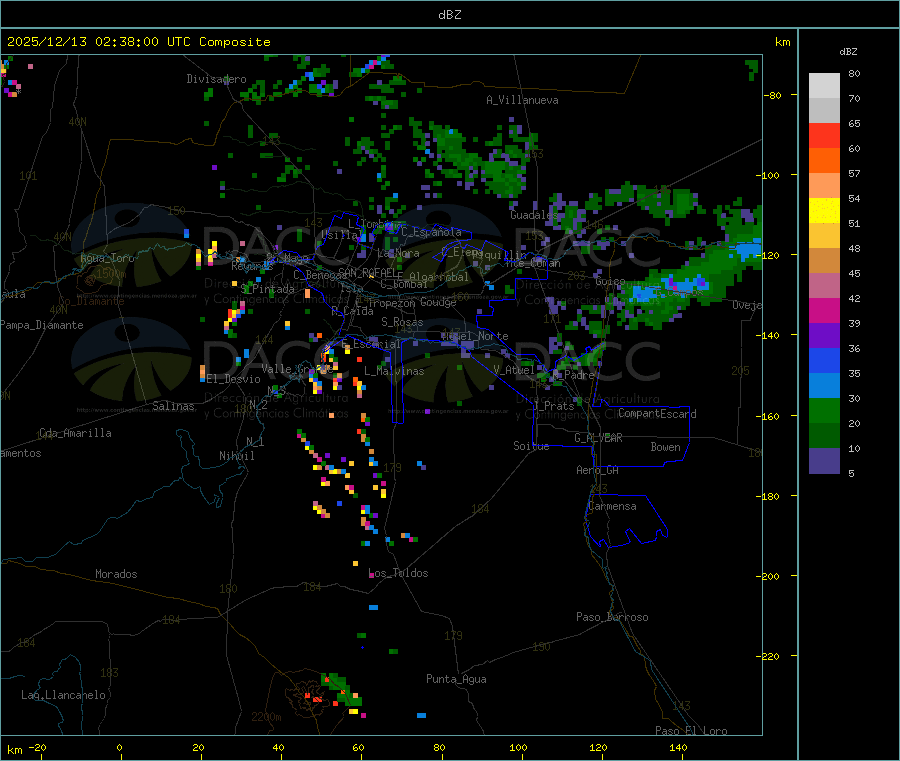Click the Nihuil map label

(236, 456)
